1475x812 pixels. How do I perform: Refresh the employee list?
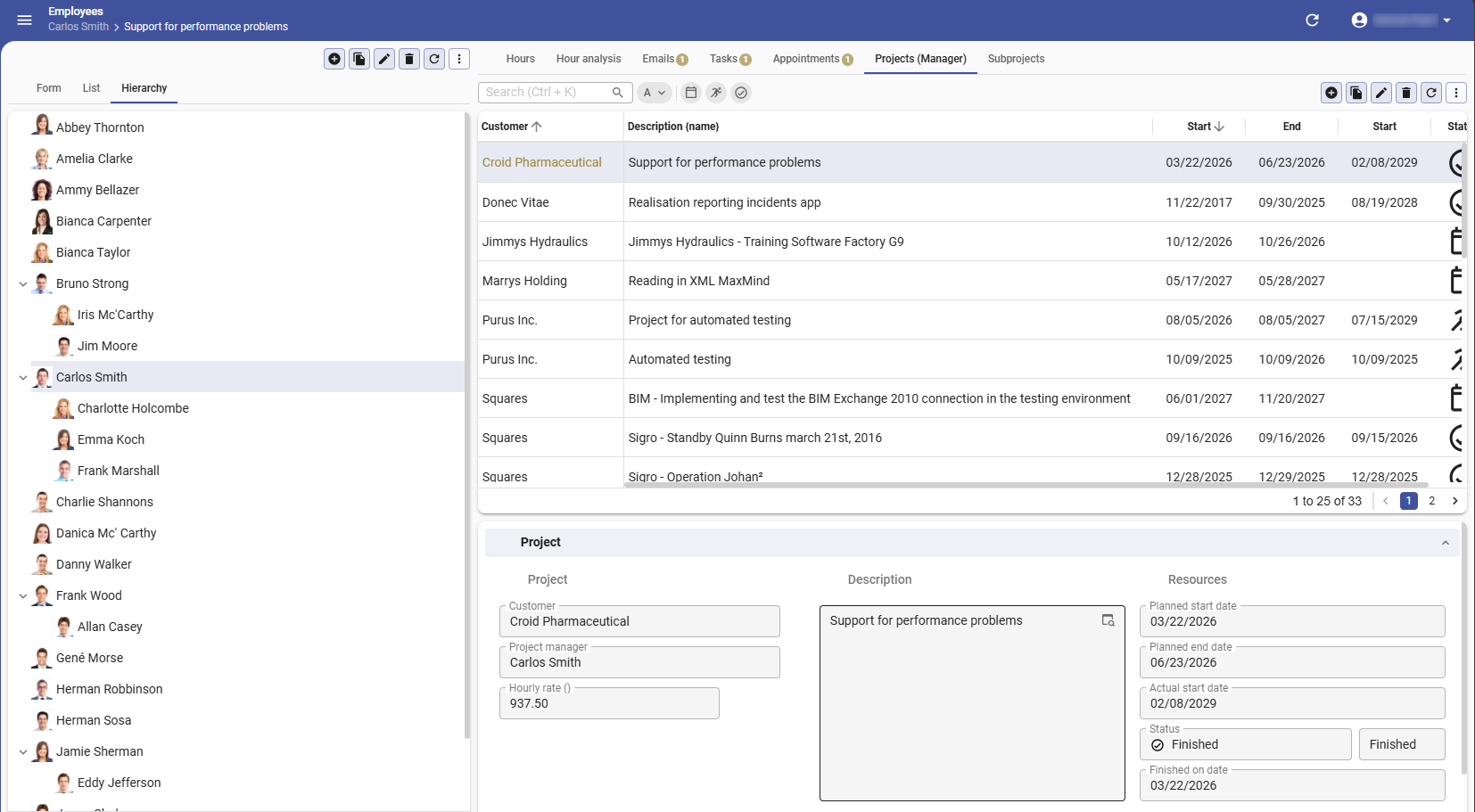(434, 59)
